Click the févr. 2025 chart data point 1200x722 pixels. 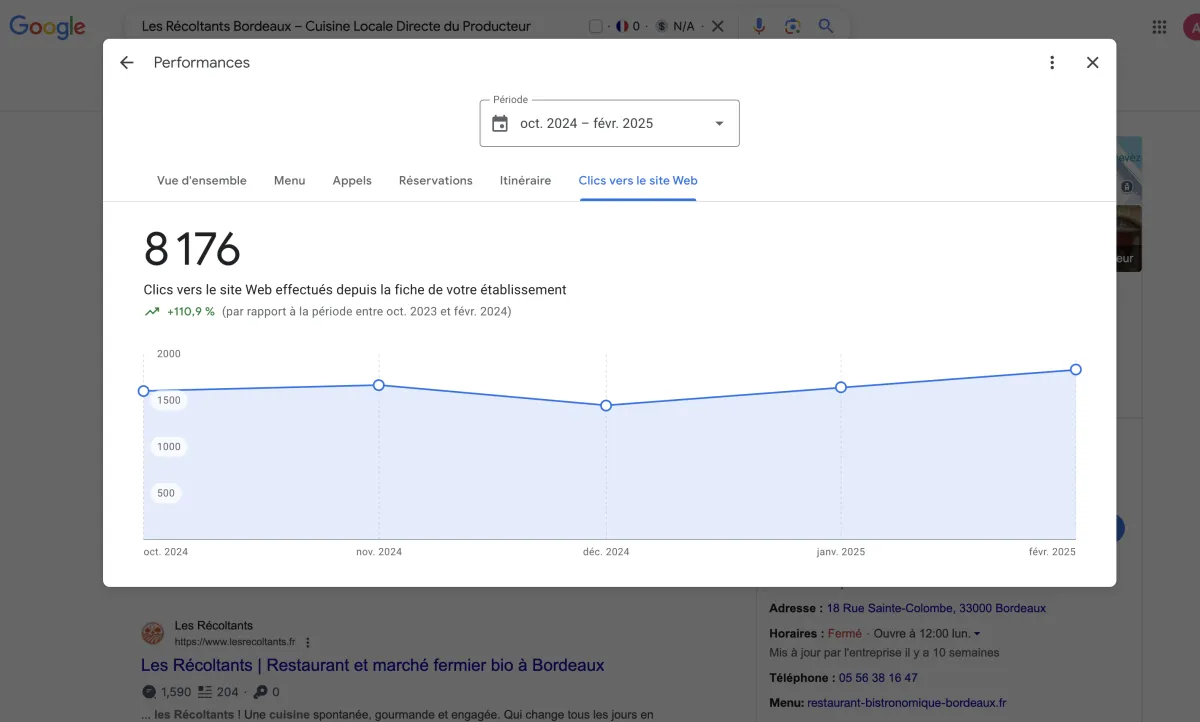1076,369
